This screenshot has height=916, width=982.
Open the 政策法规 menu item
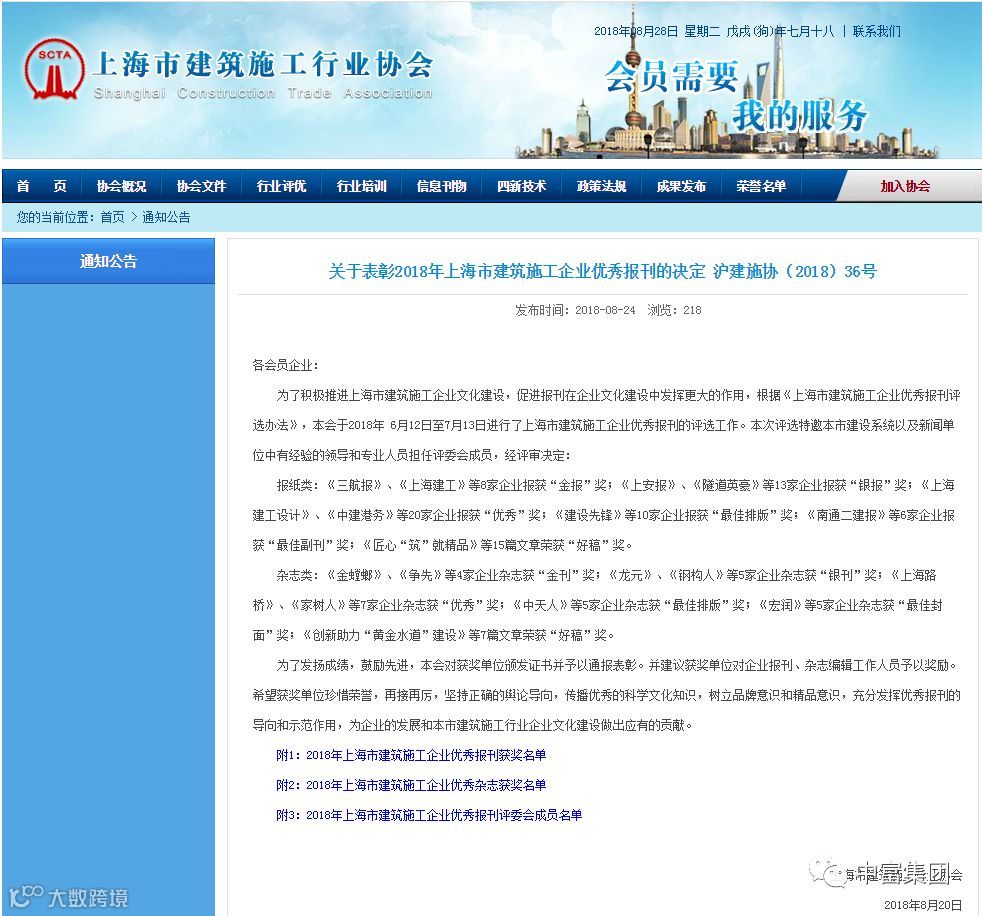tap(601, 186)
